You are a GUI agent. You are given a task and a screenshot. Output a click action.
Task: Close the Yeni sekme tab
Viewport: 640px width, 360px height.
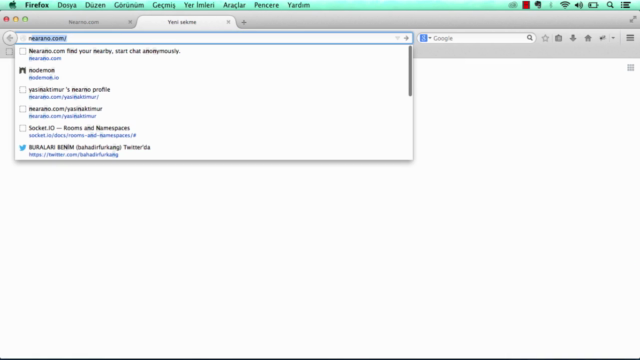point(228,22)
